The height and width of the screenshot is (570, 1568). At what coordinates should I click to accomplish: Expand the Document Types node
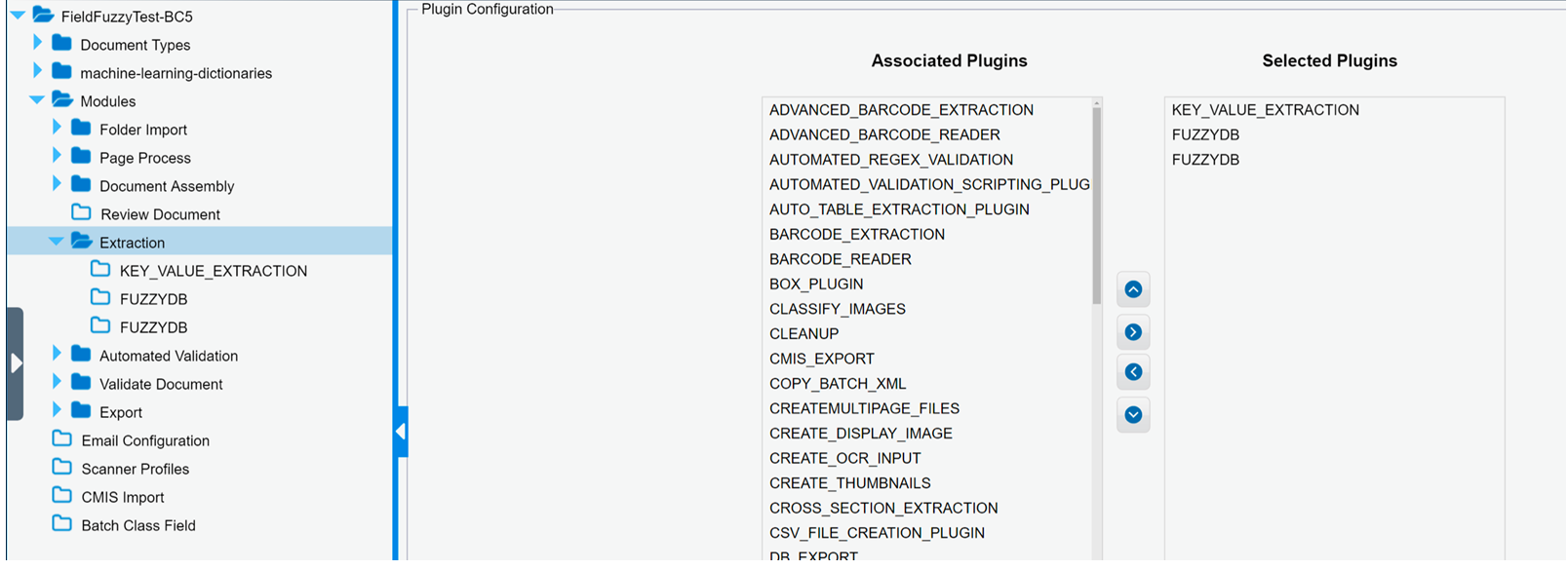pos(38,43)
